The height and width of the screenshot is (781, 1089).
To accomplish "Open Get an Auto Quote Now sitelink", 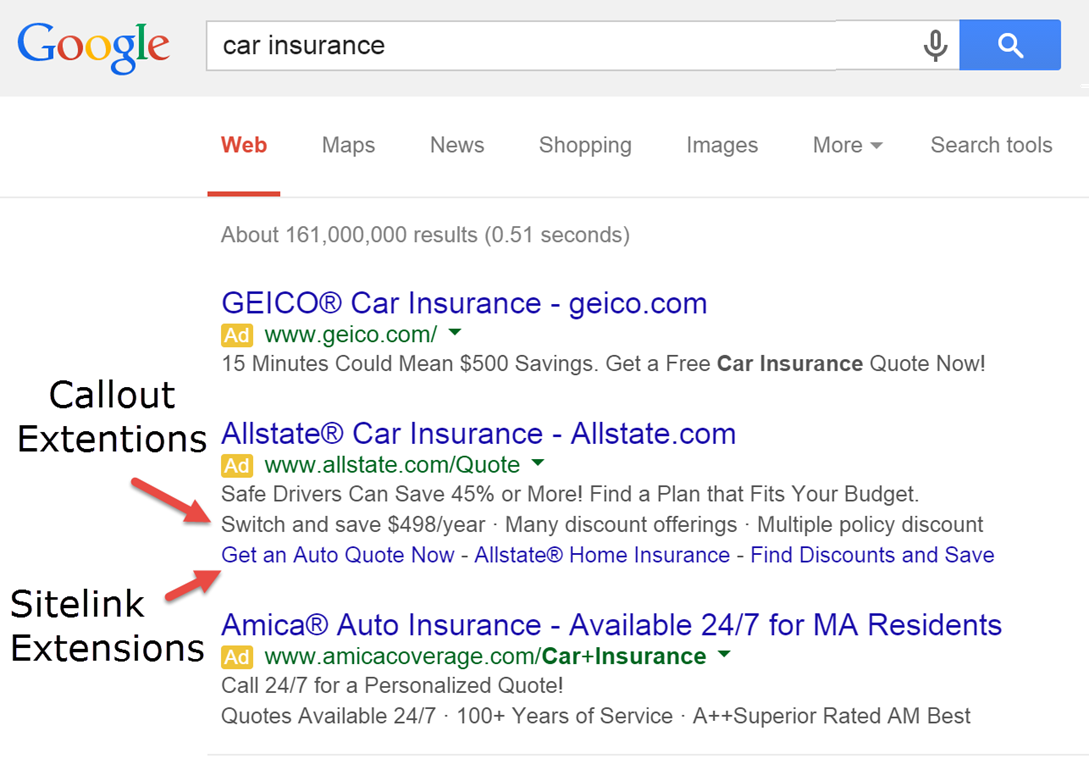I will point(338,555).
